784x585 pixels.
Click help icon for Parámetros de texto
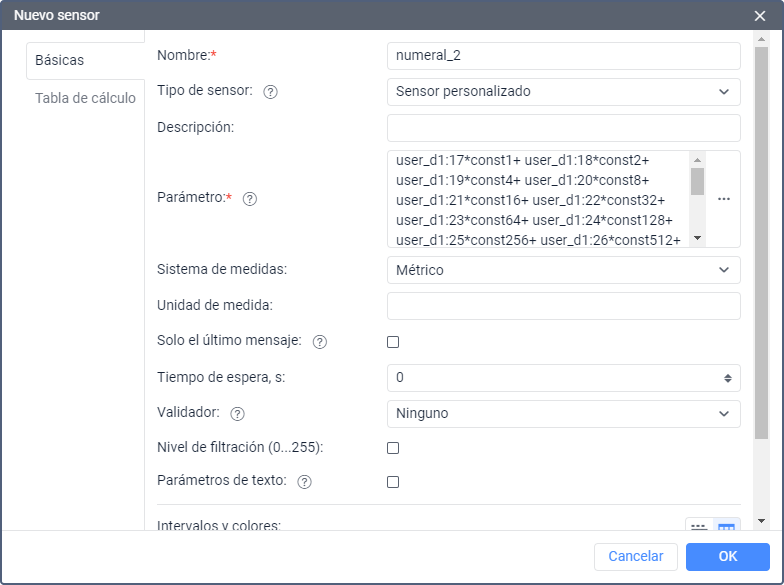(304, 482)
